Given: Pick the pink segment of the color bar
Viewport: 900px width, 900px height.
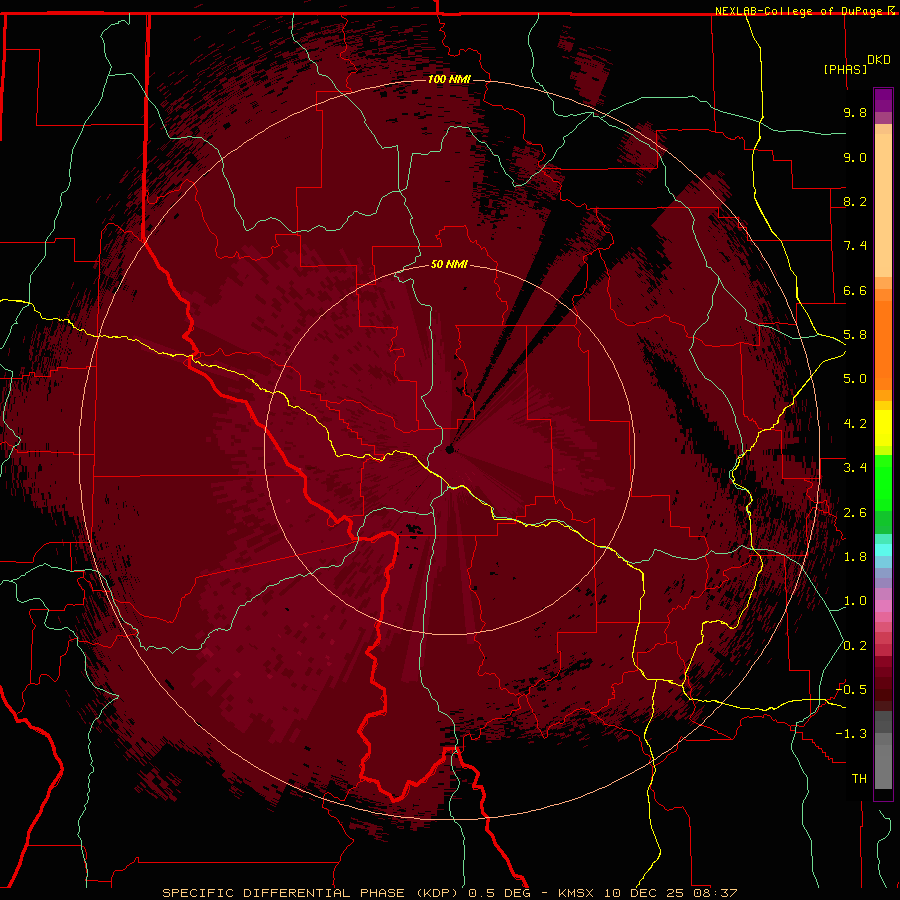Looking at the screenshot, I should click(883, 606).
